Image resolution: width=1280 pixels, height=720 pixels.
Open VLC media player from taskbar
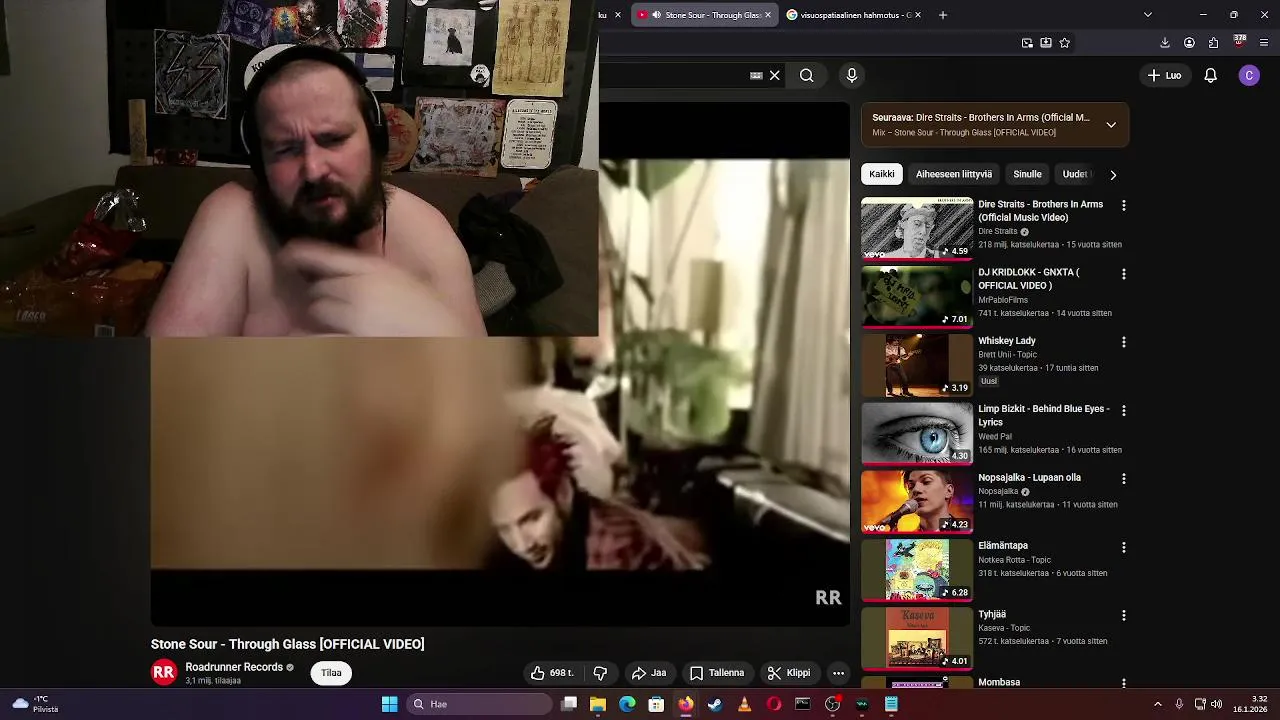(x=744, y=704)
